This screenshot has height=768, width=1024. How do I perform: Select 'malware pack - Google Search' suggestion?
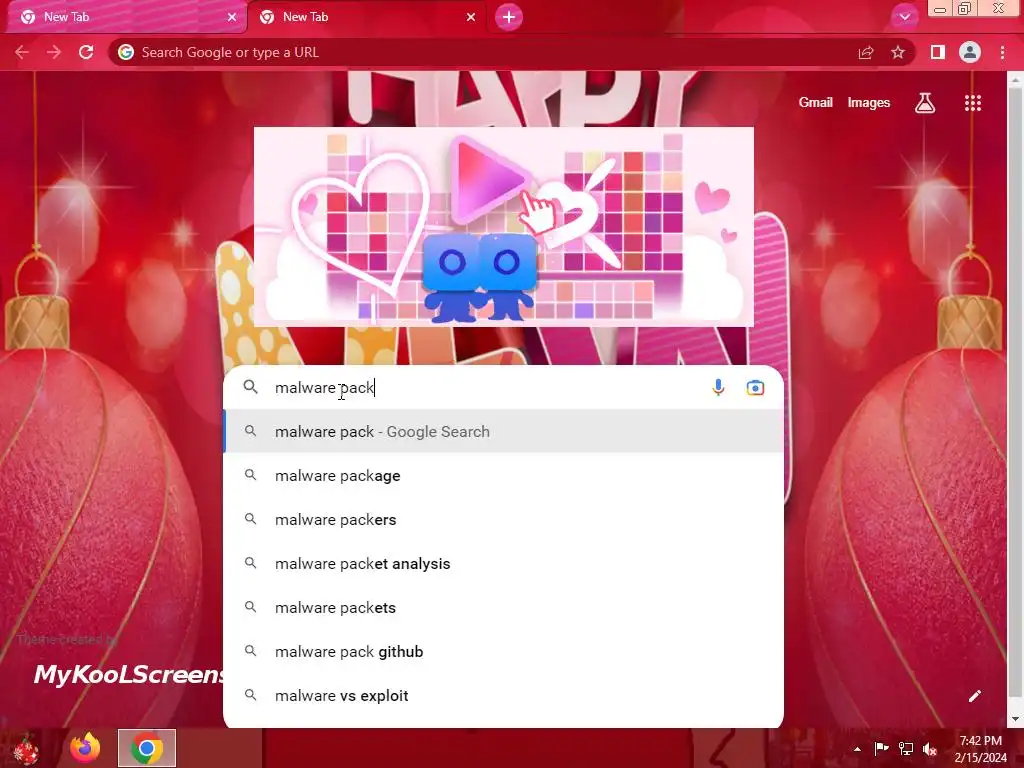point(504,431)
